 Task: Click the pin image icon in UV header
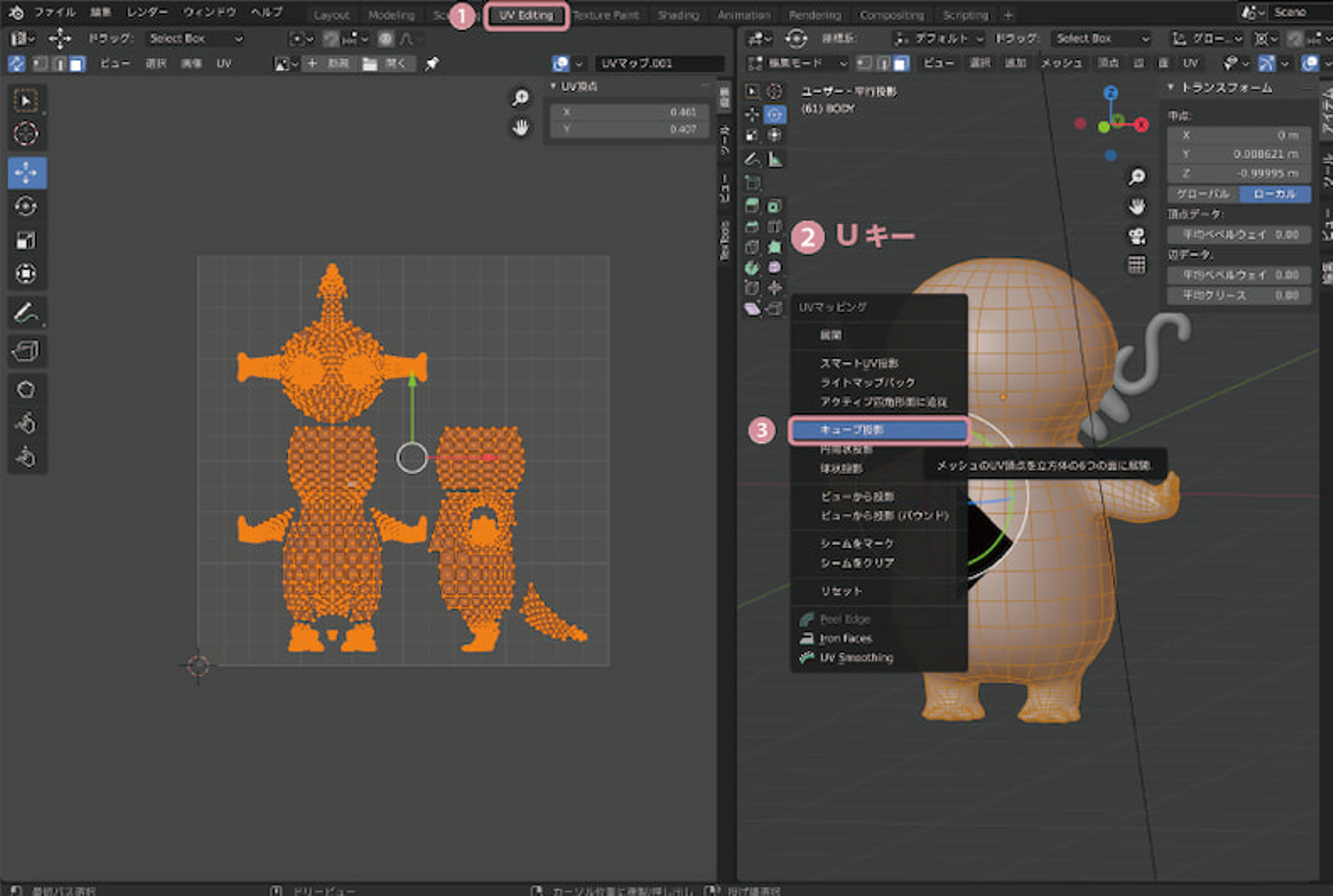[431, 64]
